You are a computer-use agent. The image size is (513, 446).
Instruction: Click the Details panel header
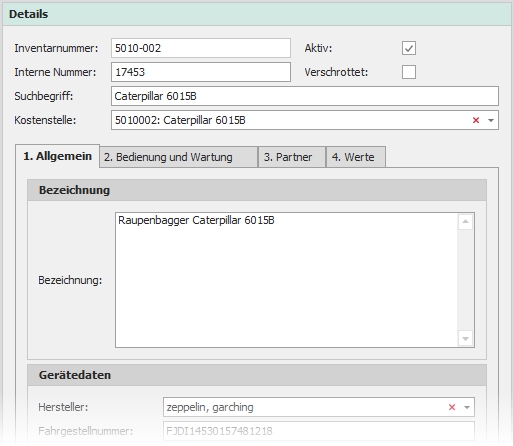(x=256, y=14)
